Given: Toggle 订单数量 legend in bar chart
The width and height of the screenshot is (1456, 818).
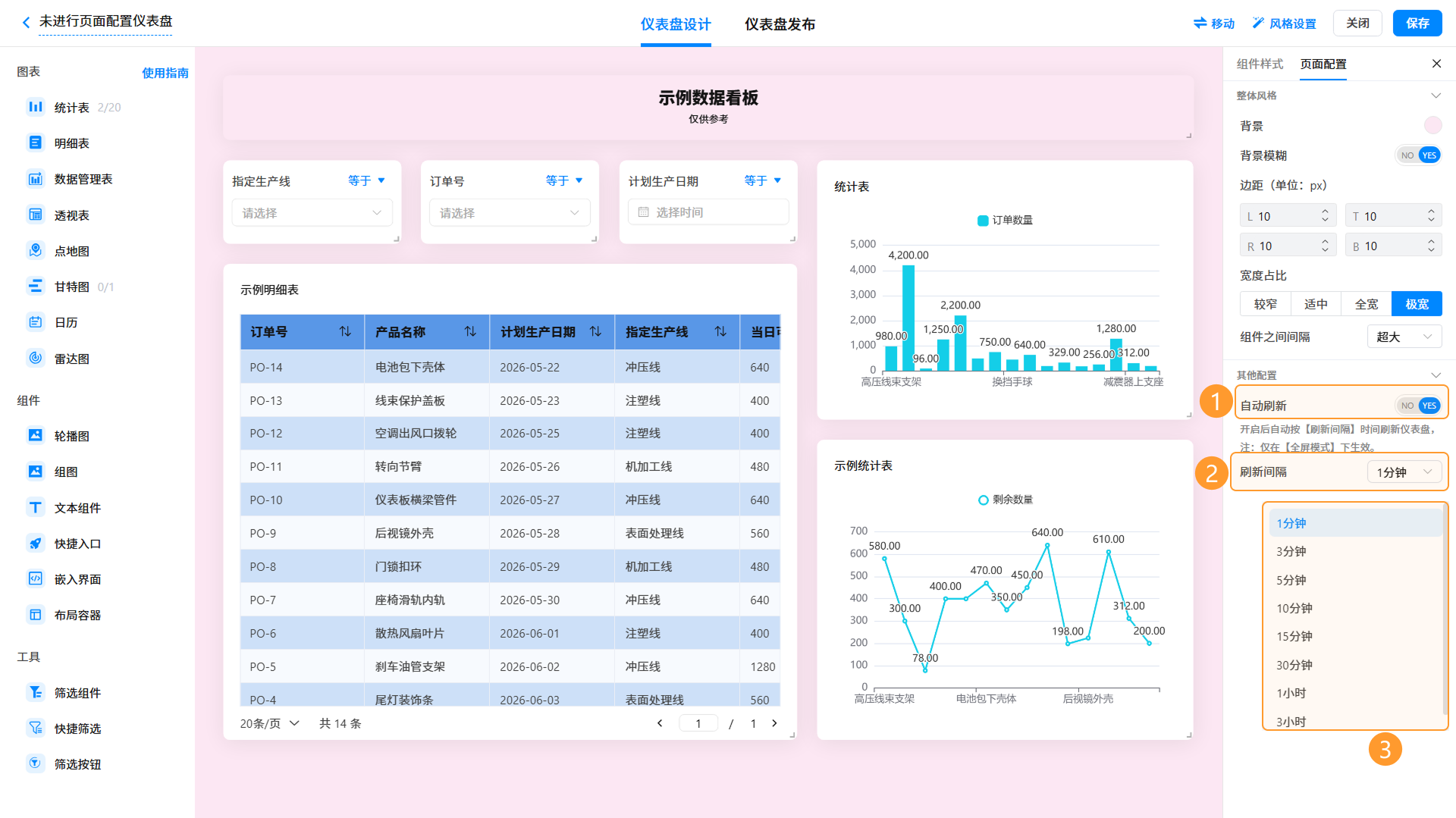Looking at the screenshot, I should 1006,220.
